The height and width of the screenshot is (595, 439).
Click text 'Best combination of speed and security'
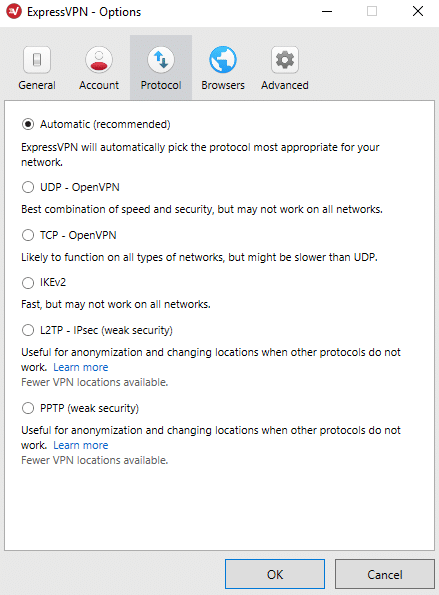click(117, 209)
